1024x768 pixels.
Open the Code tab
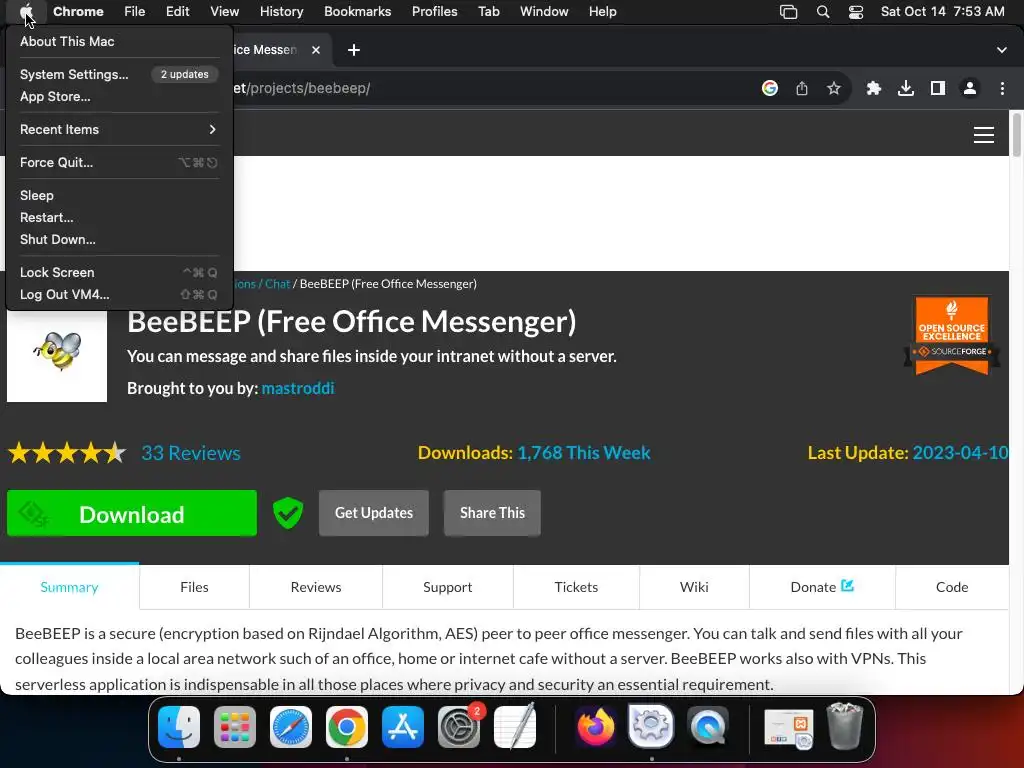tap(952, 587)
